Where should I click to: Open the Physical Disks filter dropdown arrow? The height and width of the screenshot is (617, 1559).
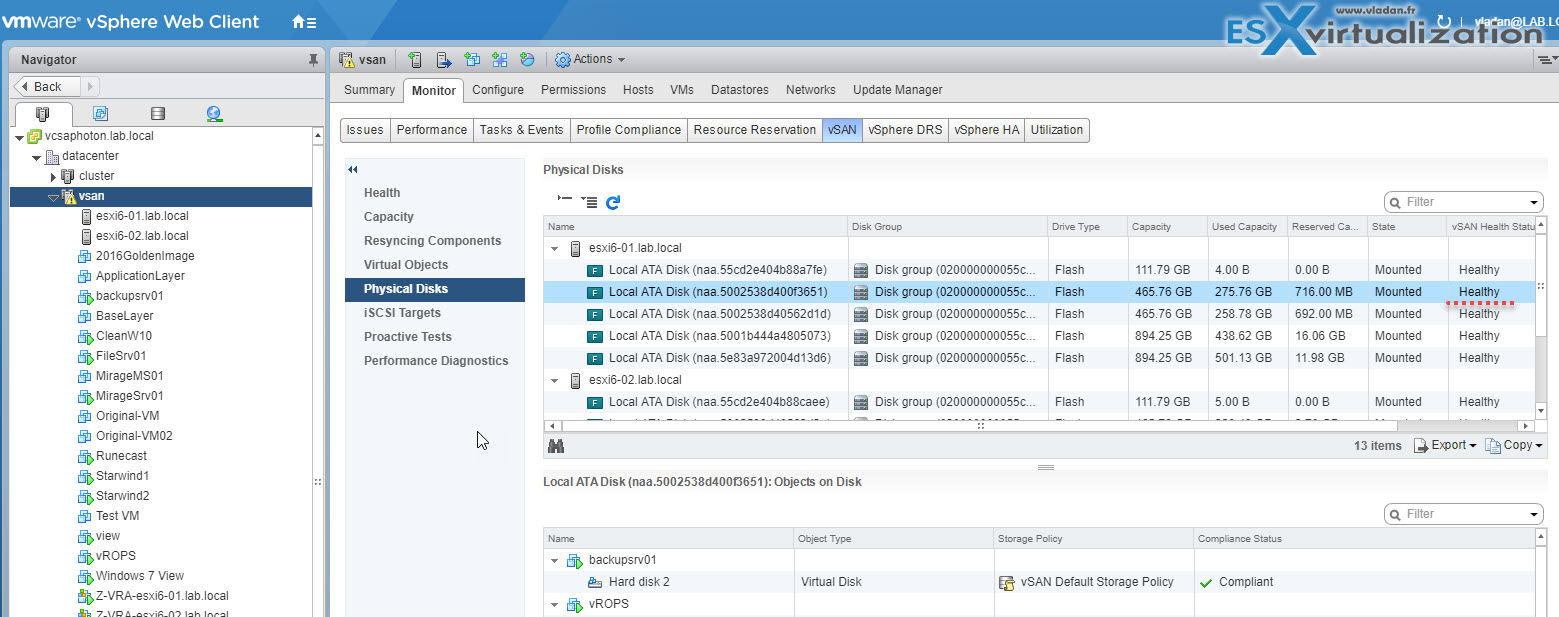1534,202
